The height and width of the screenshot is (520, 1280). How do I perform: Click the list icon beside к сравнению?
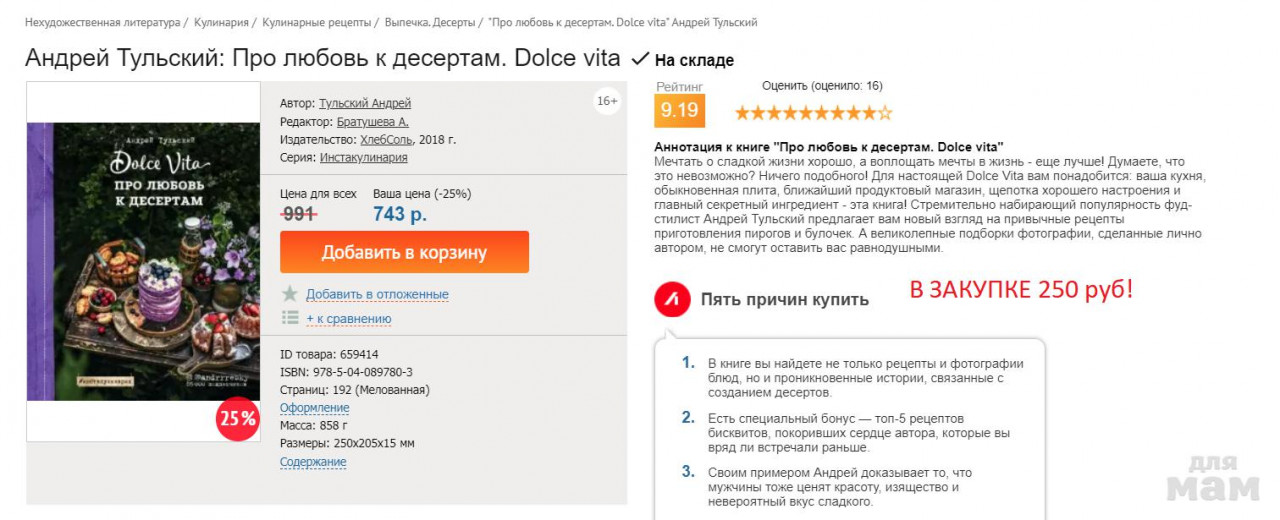tap(290, 318)
